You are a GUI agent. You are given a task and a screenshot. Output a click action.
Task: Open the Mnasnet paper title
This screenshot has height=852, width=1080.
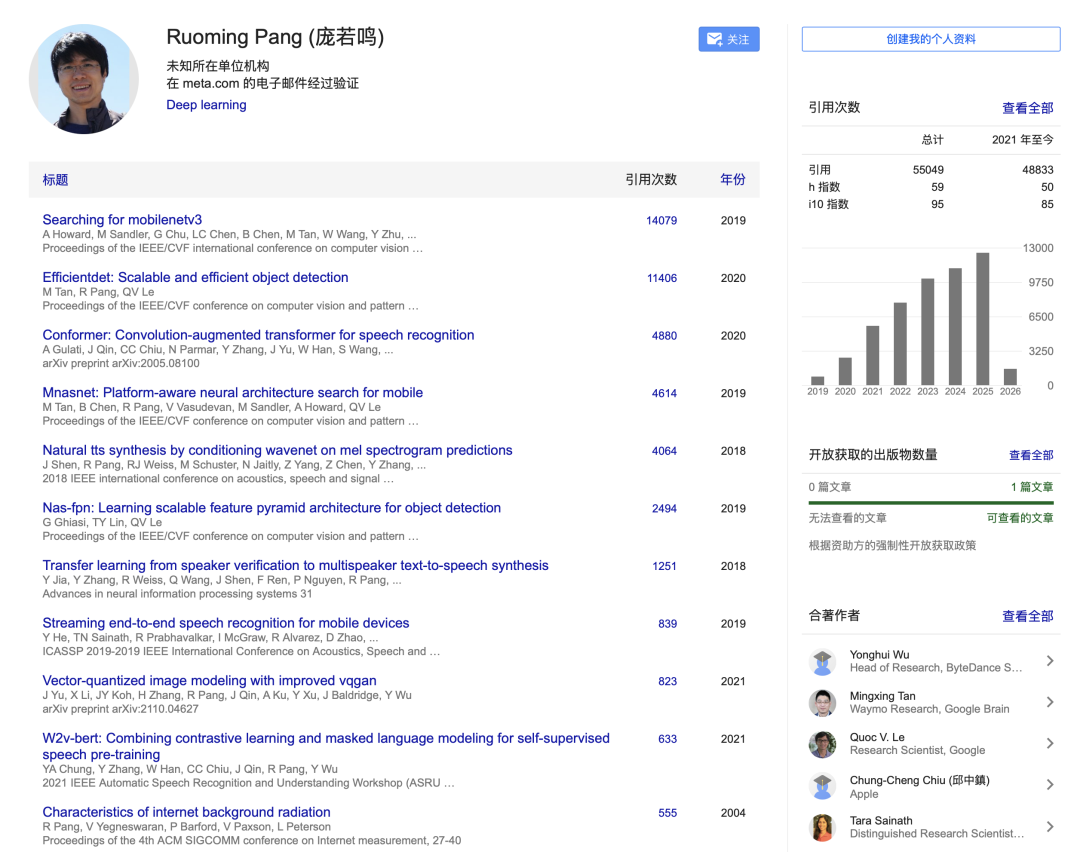(233, 393)
